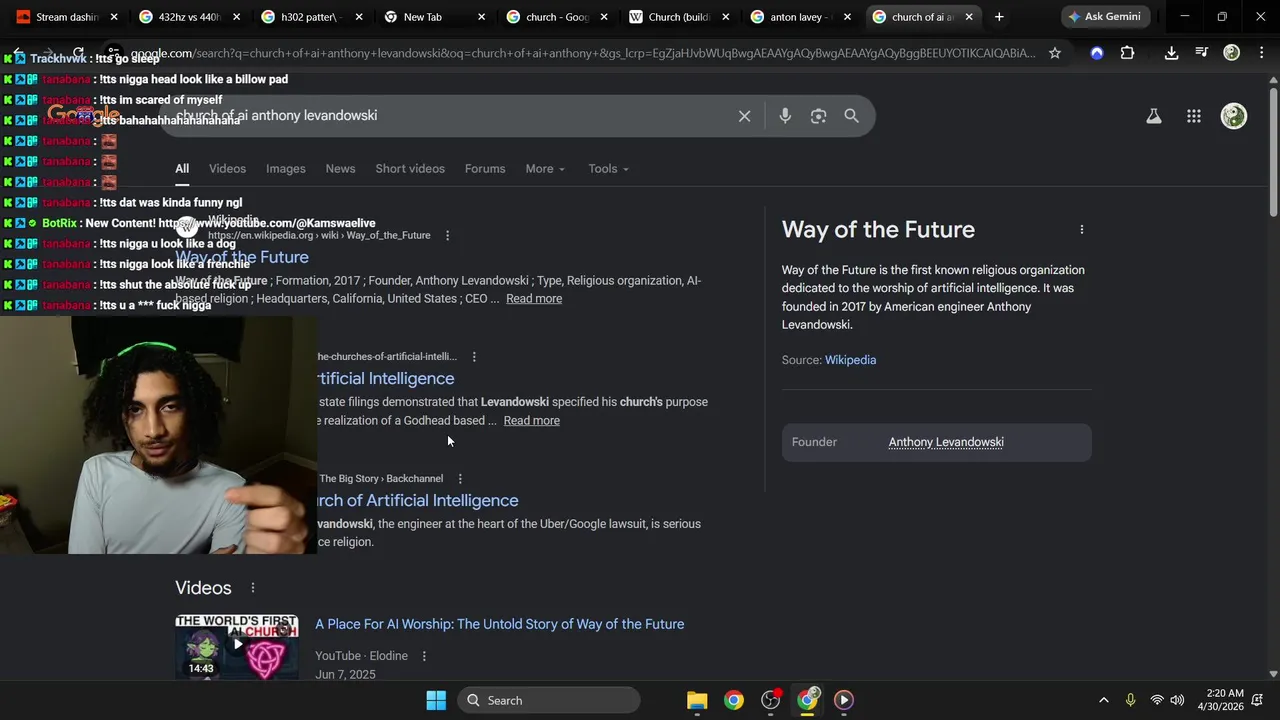
Task: Open OBS Studio from the taskbar
Action: [x=770, y=700]
